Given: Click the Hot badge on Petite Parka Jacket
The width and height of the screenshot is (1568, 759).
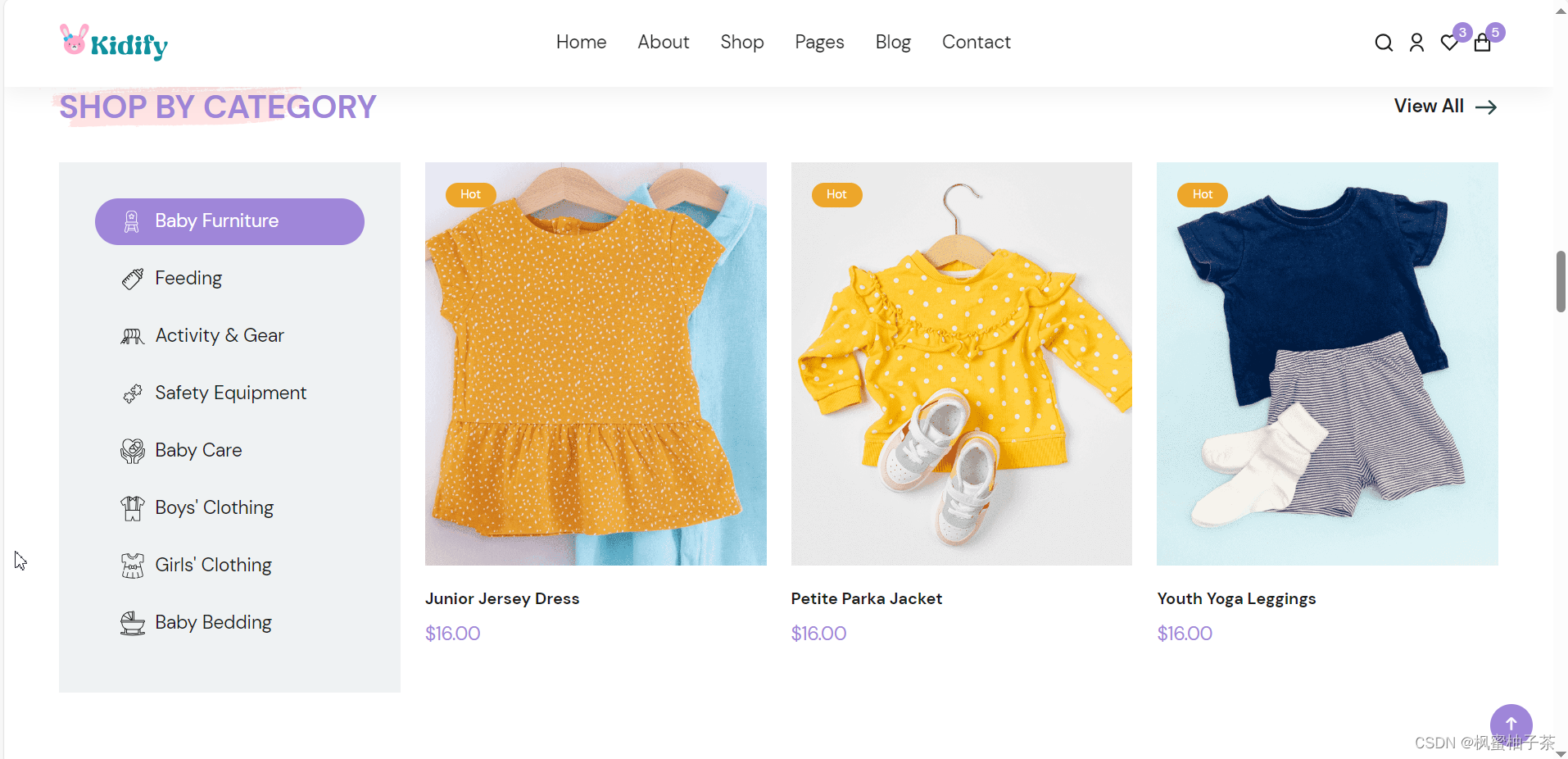Looking at the screenshot, I should tap(836, 195).
